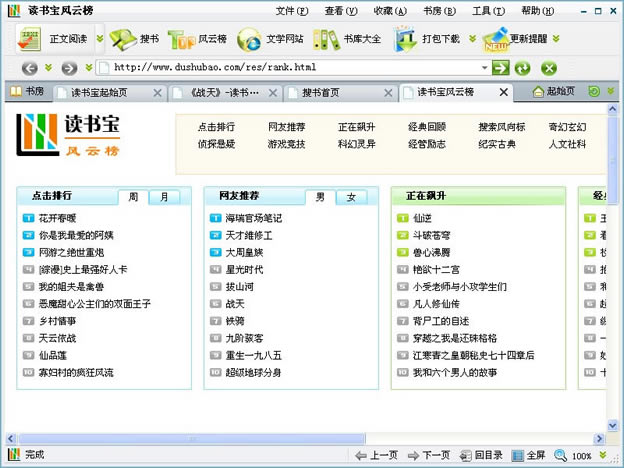
Task: Click the 打包下载 download icon
Action: [406, 39]
